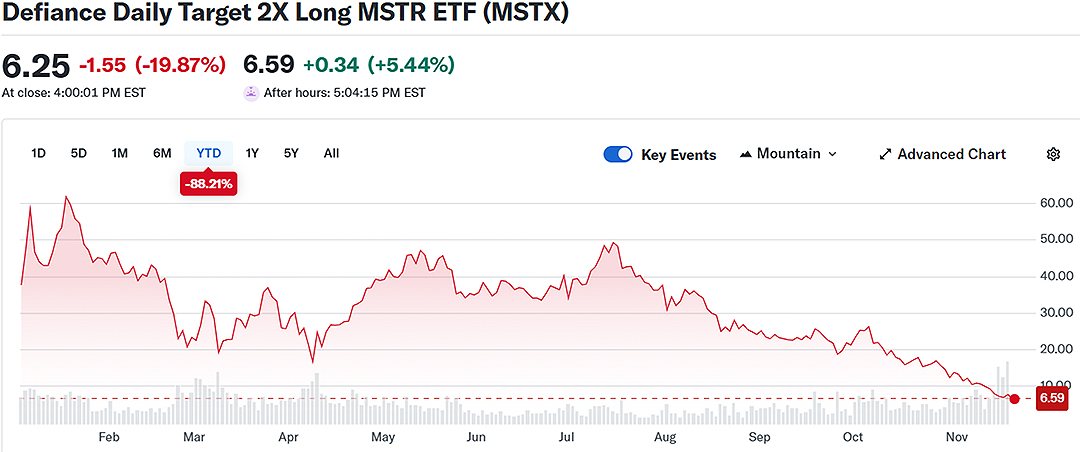The width and height of the screenshot is (1080, 452).
Task: Click the 6.25 closing price
Action: point(36,66)
